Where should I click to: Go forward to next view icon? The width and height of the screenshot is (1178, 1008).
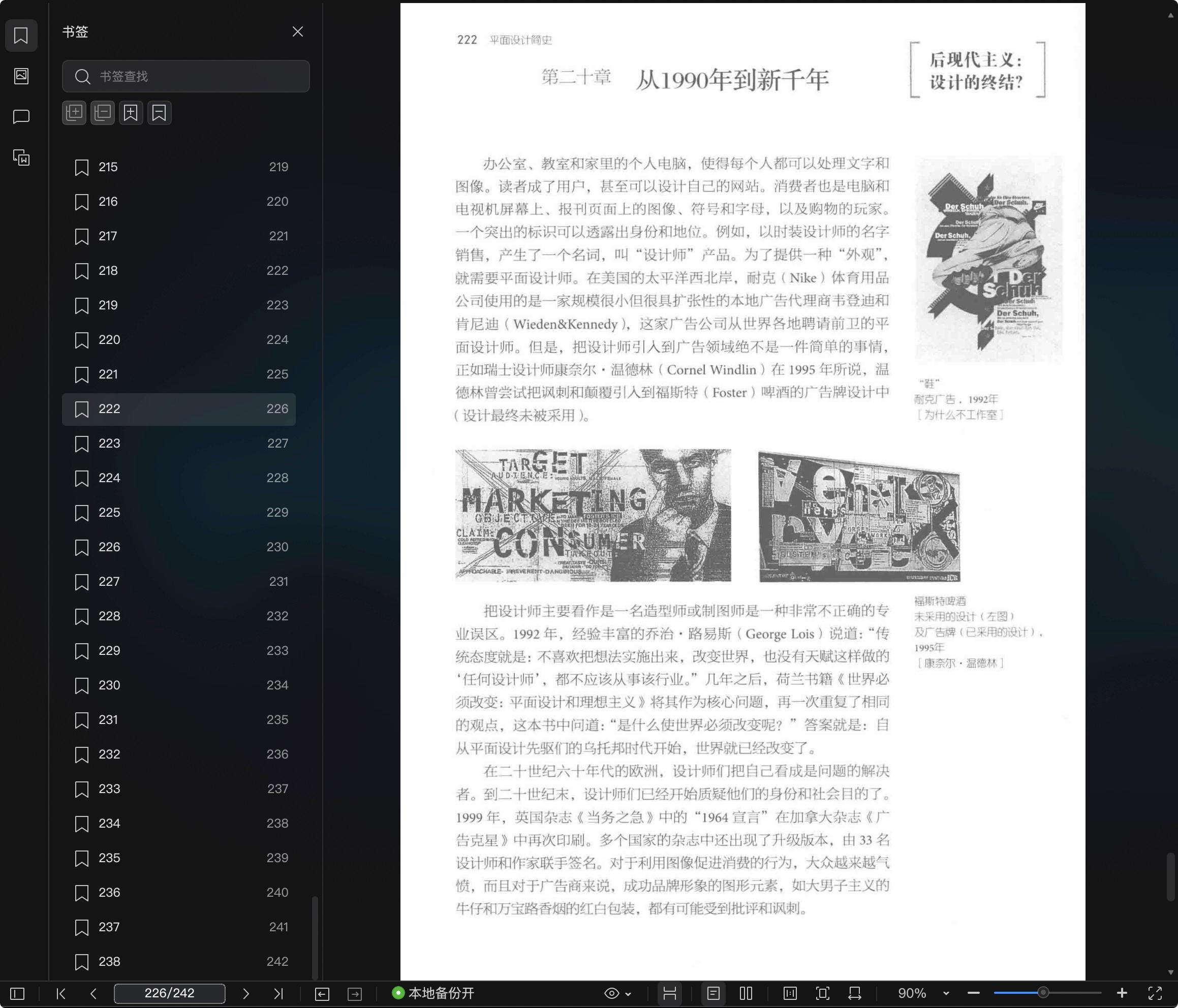tap(355, 994)
